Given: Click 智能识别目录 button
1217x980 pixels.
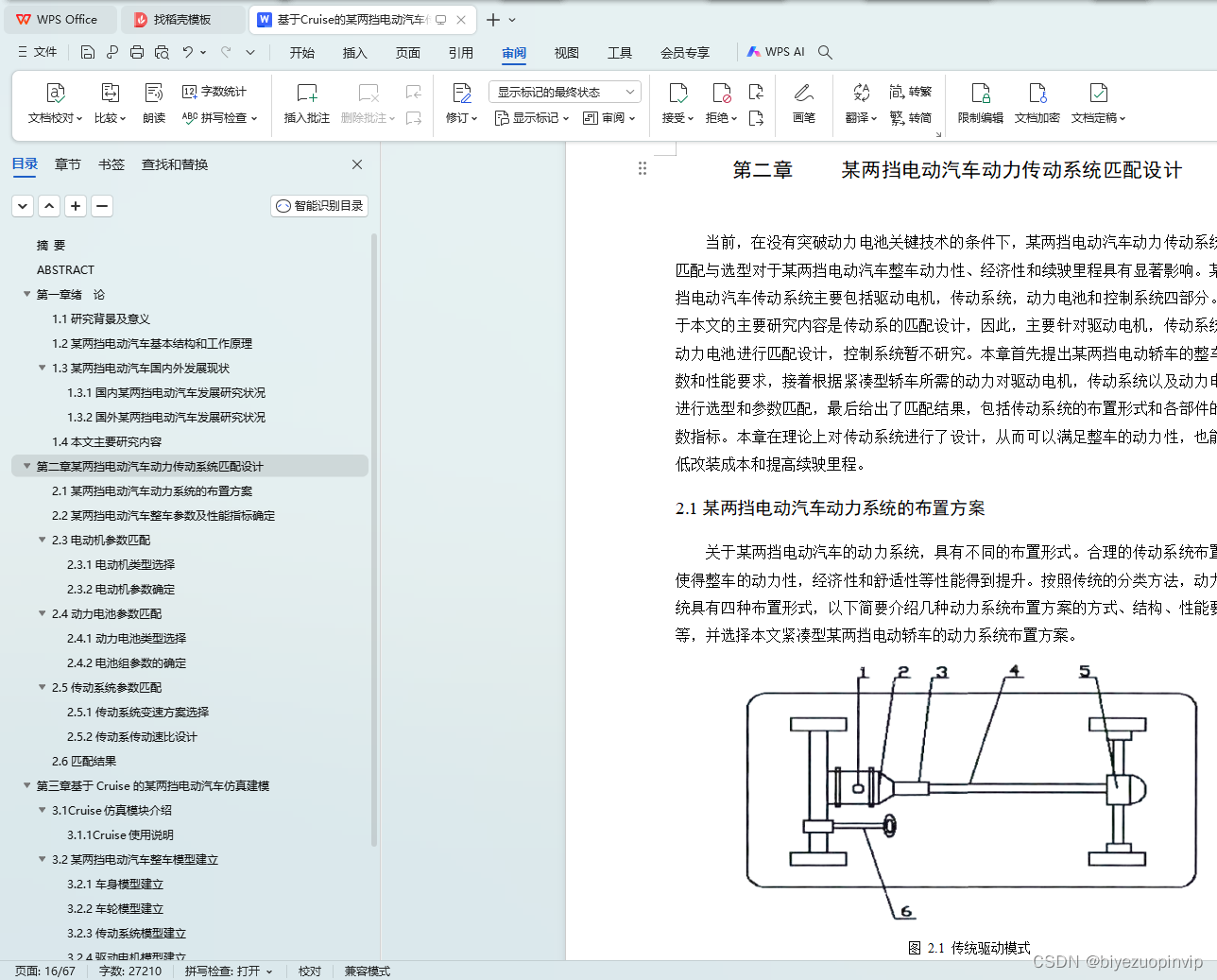Looking at the screenshot, I should (319, 206).
